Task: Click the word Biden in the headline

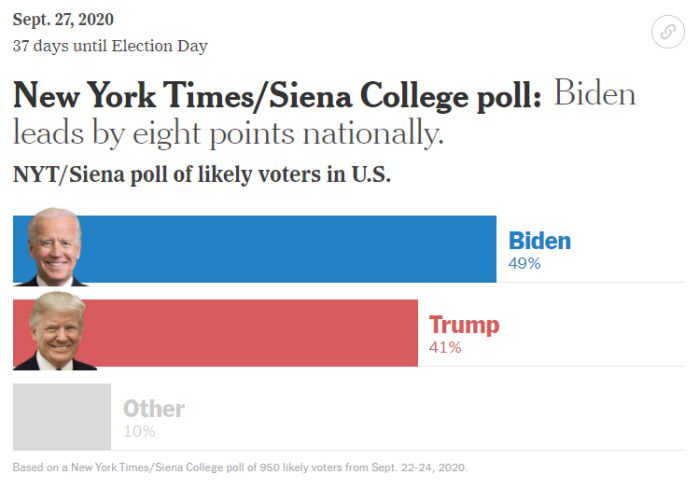Action: pyautogui.click(x=594, y=95)
